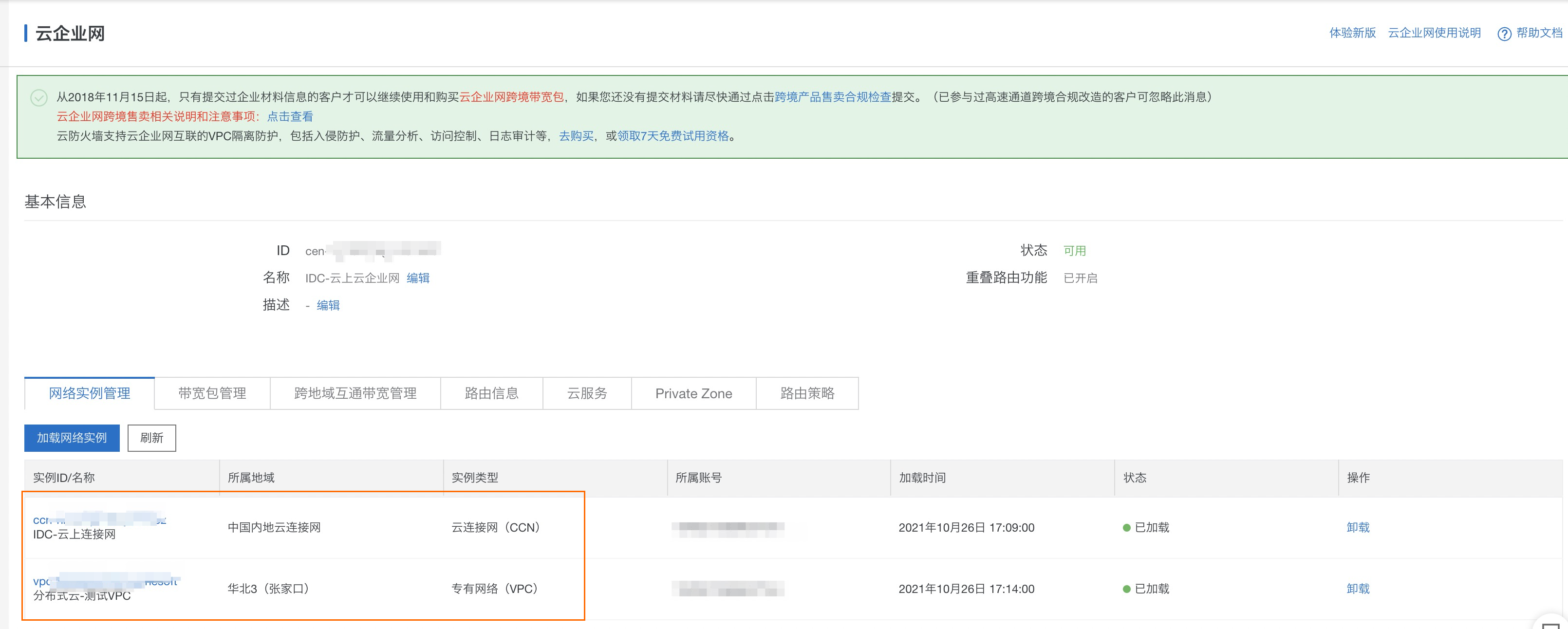Viewport: 1568px width, 629px height.
Task: Click 操作 column header
Action: 1358,478
